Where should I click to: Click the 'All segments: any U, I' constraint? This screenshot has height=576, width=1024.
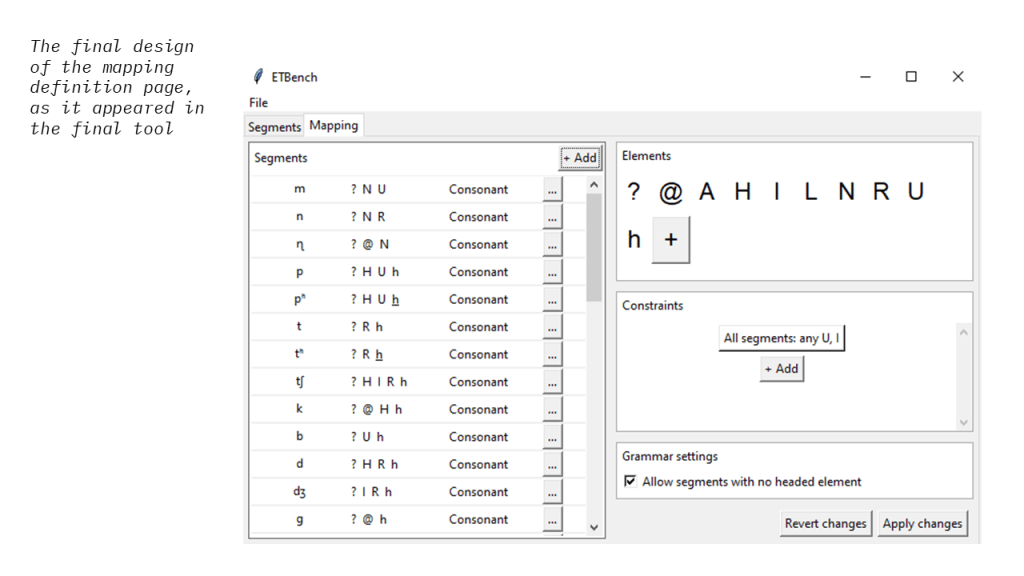click(x=783, y=338)
